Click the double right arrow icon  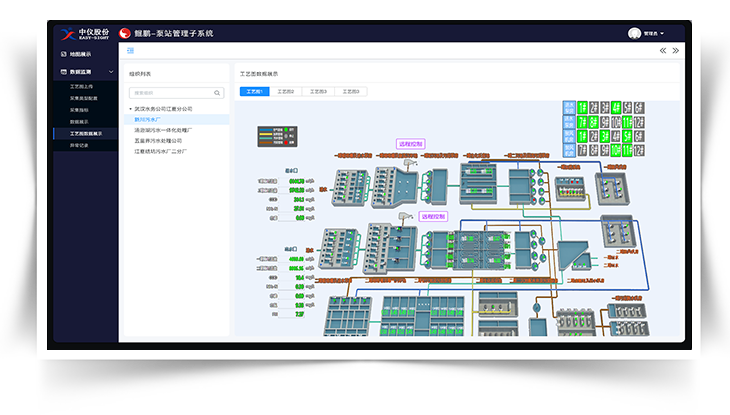(x=676, y=50)
